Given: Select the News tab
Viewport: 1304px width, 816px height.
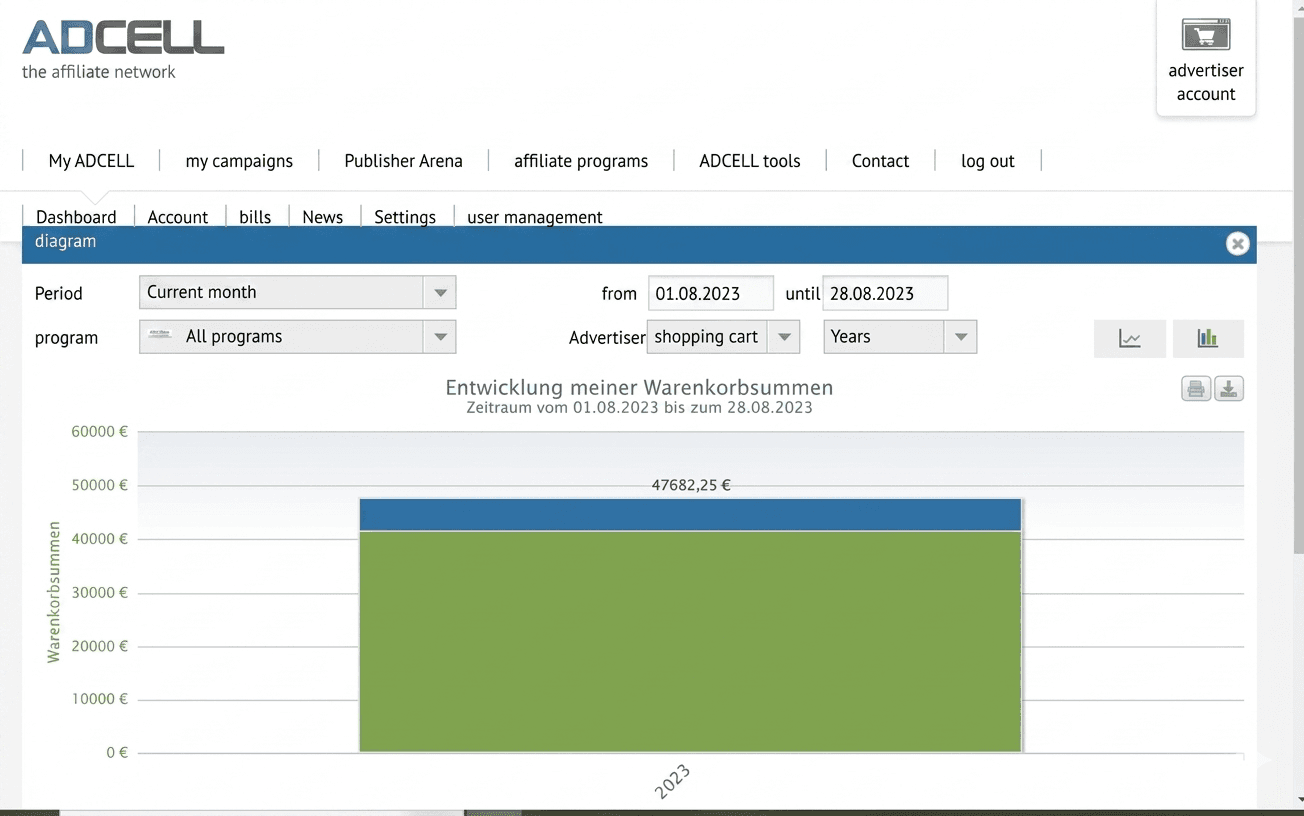Looking at the screenshot, I should point(323,217).
